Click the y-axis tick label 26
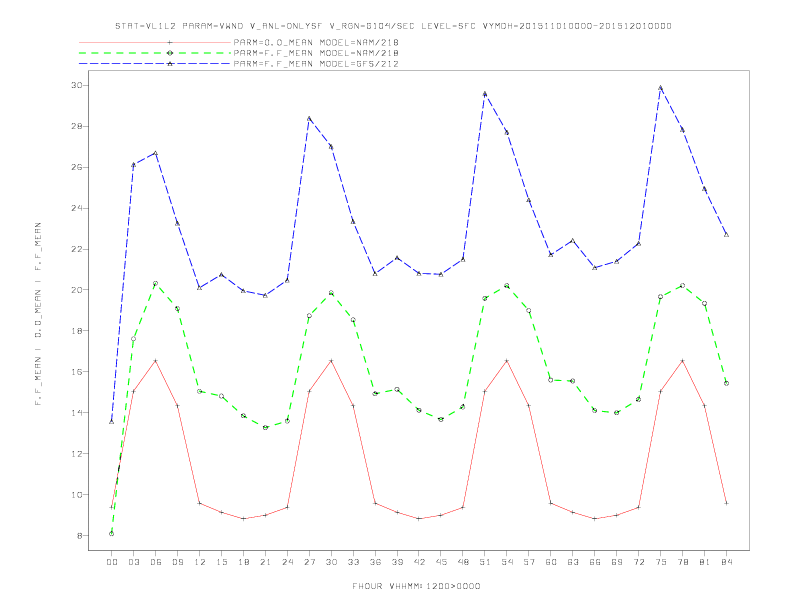The image size is (792, 612). (x=76, y=167)
